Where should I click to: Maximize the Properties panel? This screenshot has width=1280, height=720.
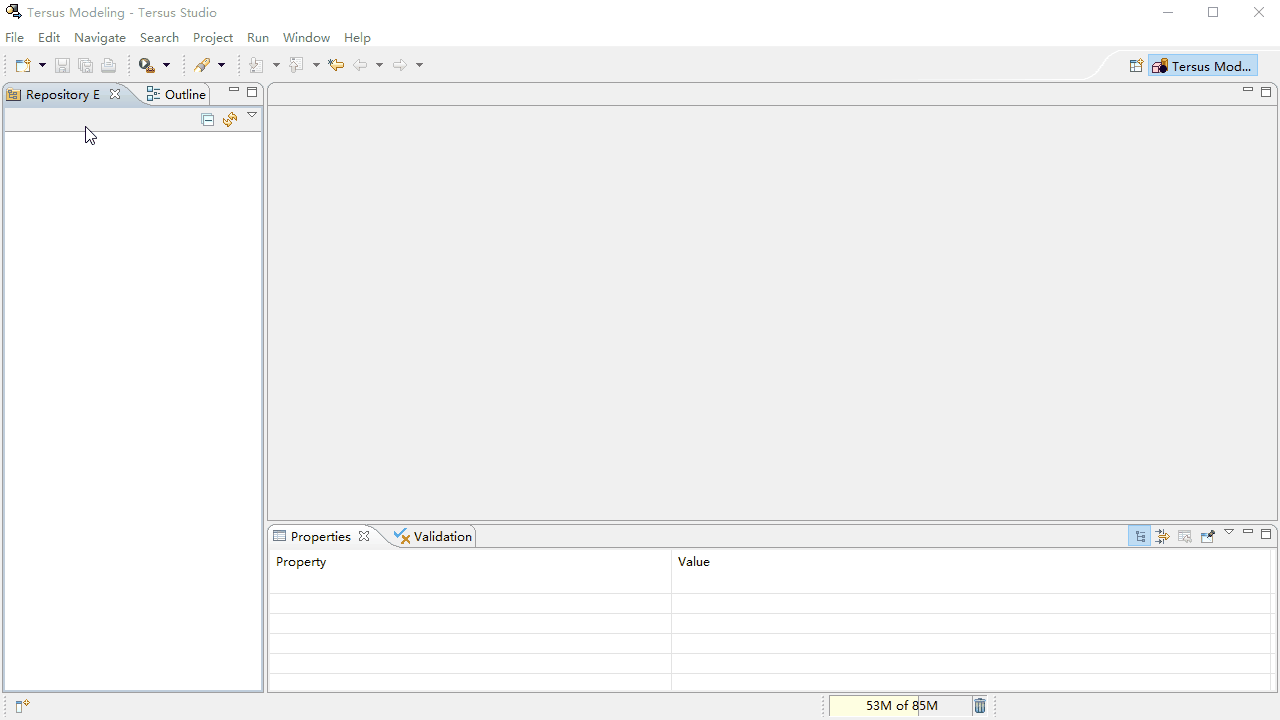[1266, 534]
